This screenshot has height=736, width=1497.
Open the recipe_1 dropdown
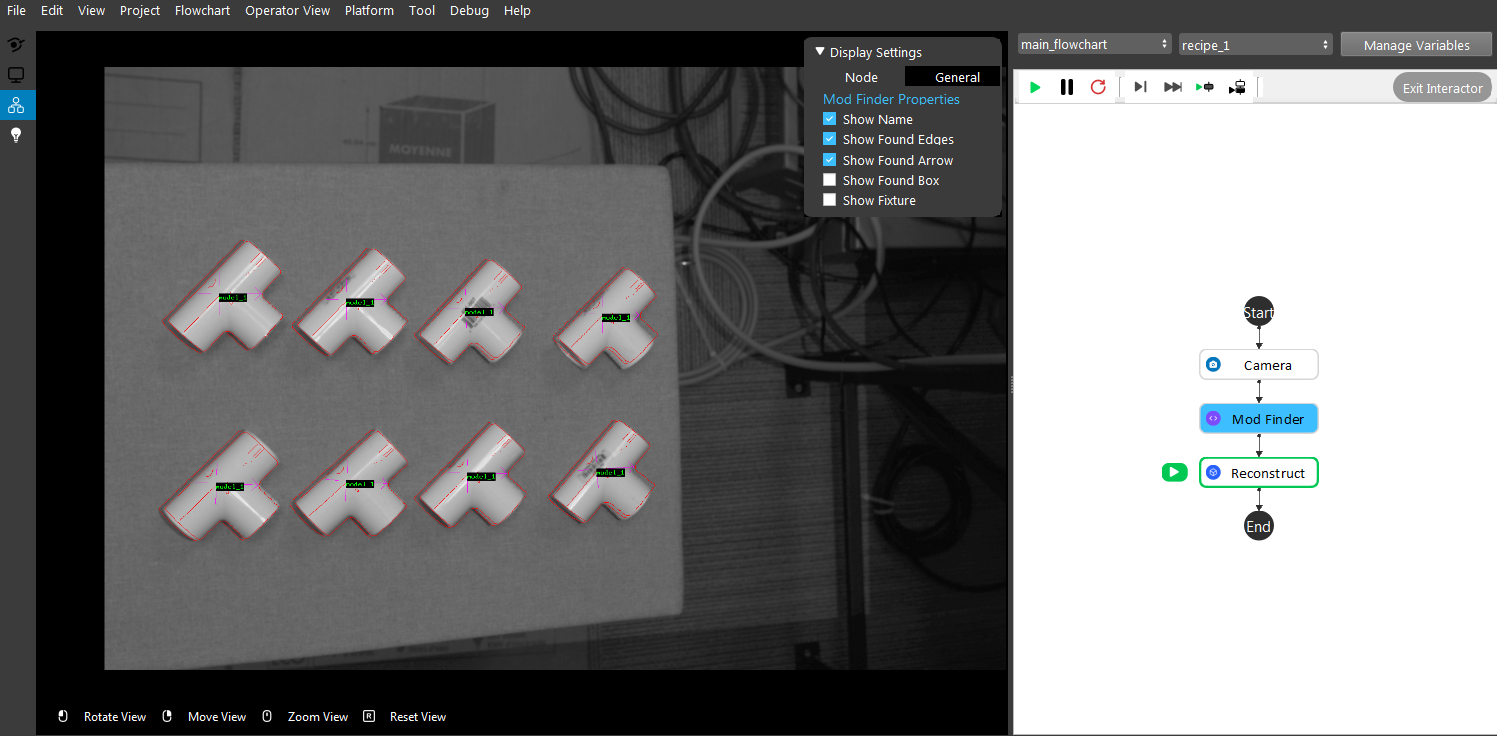pos(1256,44)
